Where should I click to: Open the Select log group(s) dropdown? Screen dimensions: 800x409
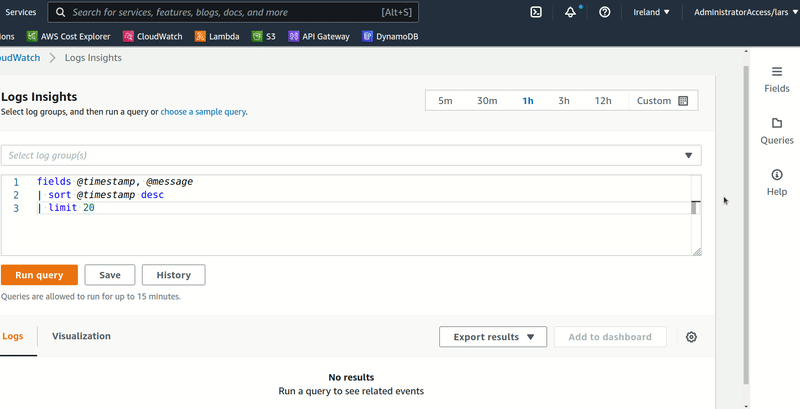click(x=351, y=155)
